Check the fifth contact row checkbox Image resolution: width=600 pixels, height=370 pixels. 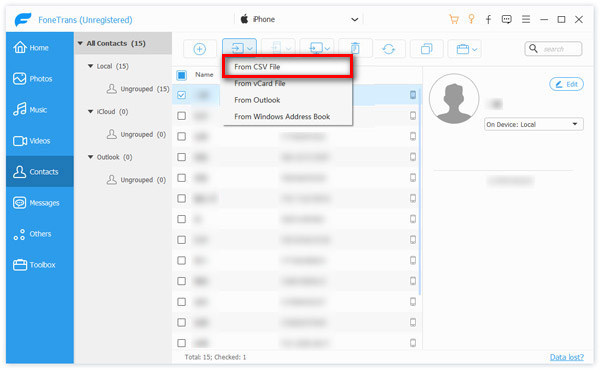pos(182,178)
